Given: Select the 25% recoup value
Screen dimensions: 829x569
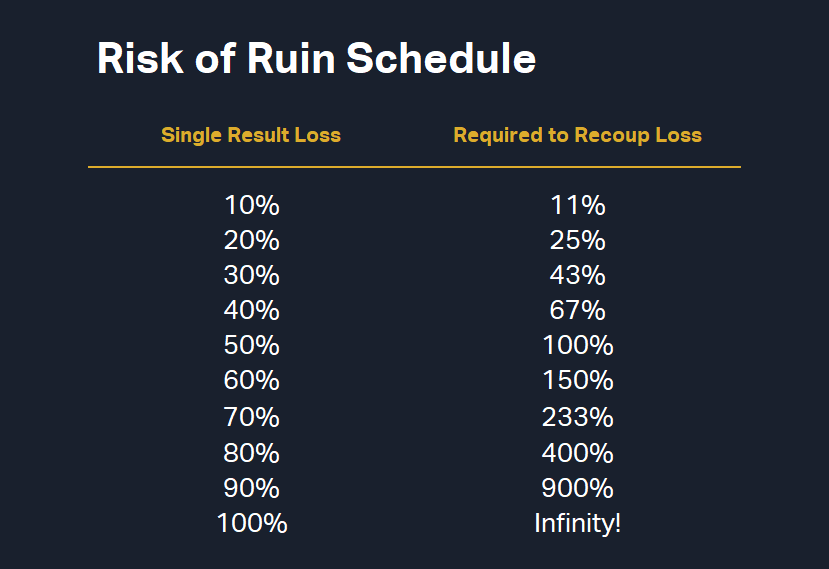Looking at the screenshot, I should coord(577,241).
